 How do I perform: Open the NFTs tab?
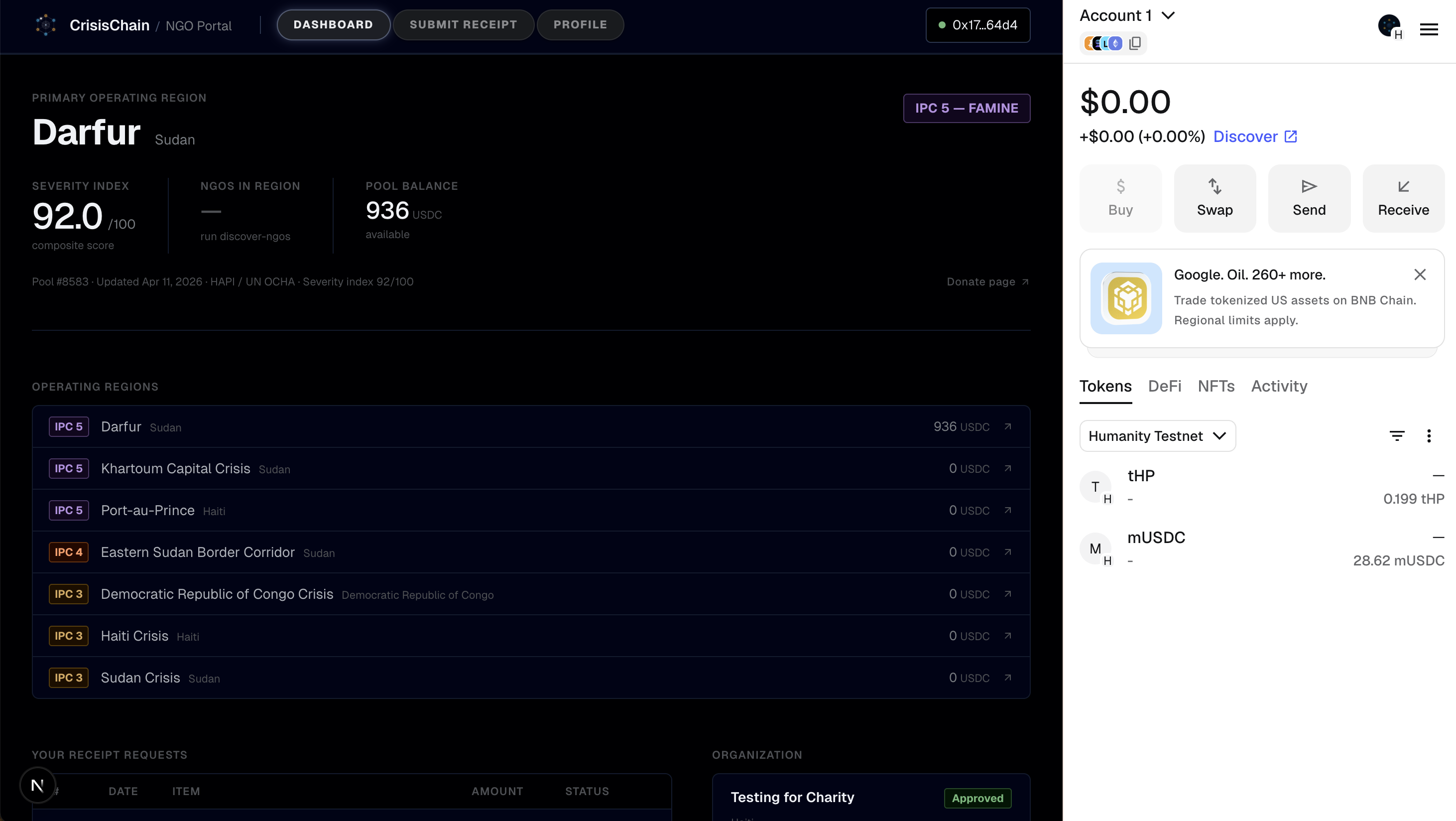pos(1216,386)
